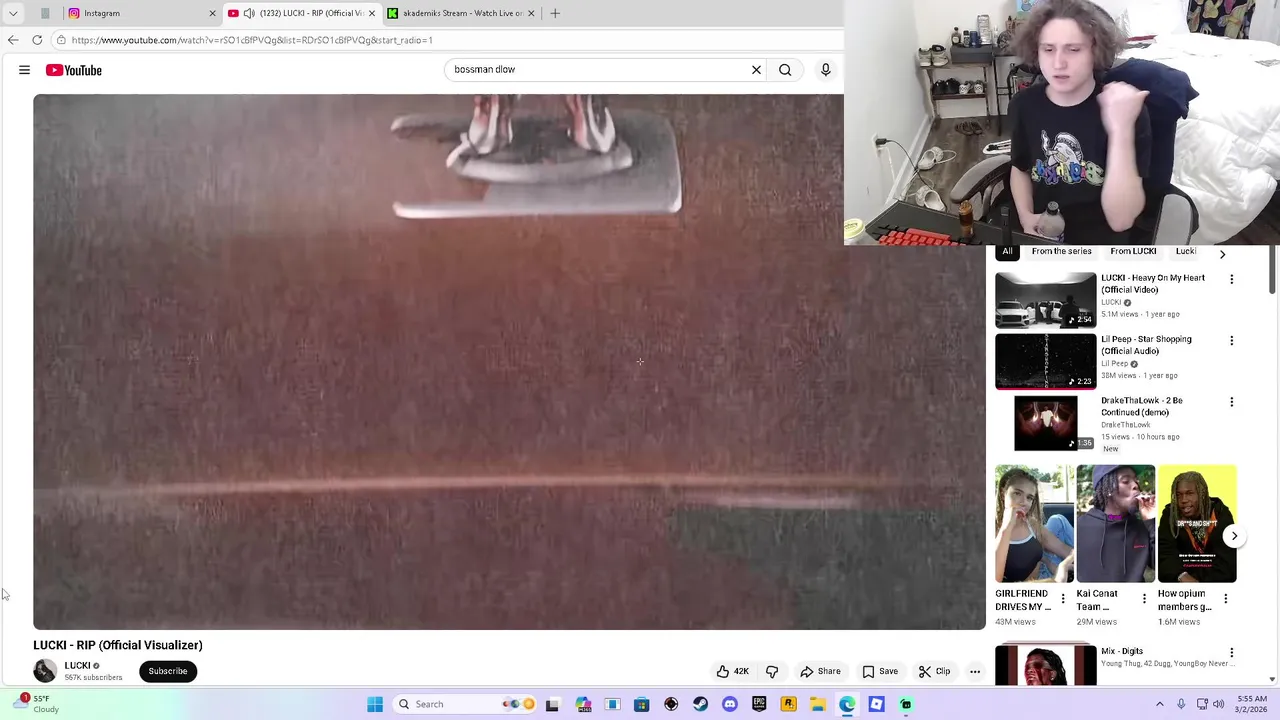
Task: Select the 'From LUCKI' chip
Action: tap(1133, 252)
